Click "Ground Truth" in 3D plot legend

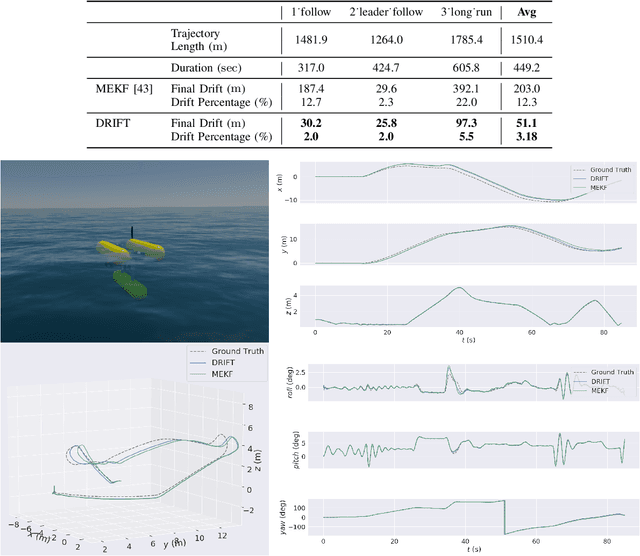tap(238, 351)
